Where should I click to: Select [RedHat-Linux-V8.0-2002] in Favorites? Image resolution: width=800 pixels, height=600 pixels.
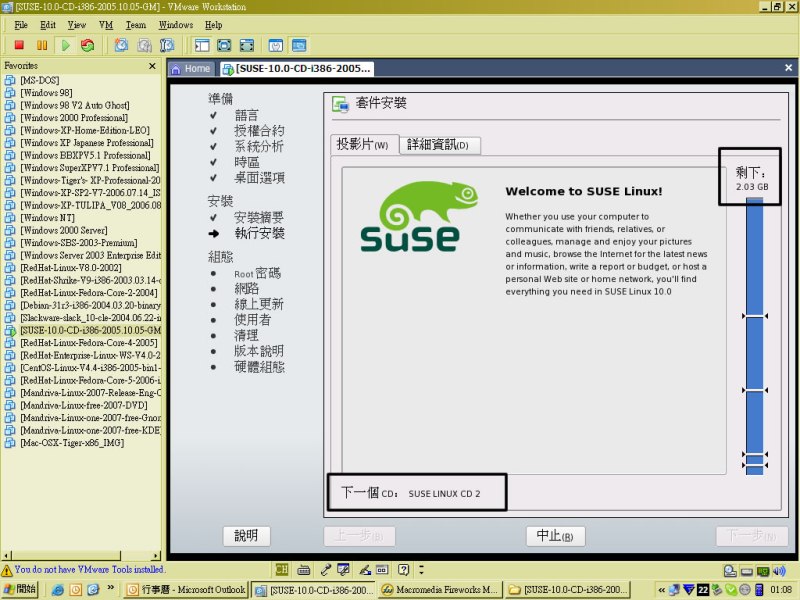coord(71,268)
